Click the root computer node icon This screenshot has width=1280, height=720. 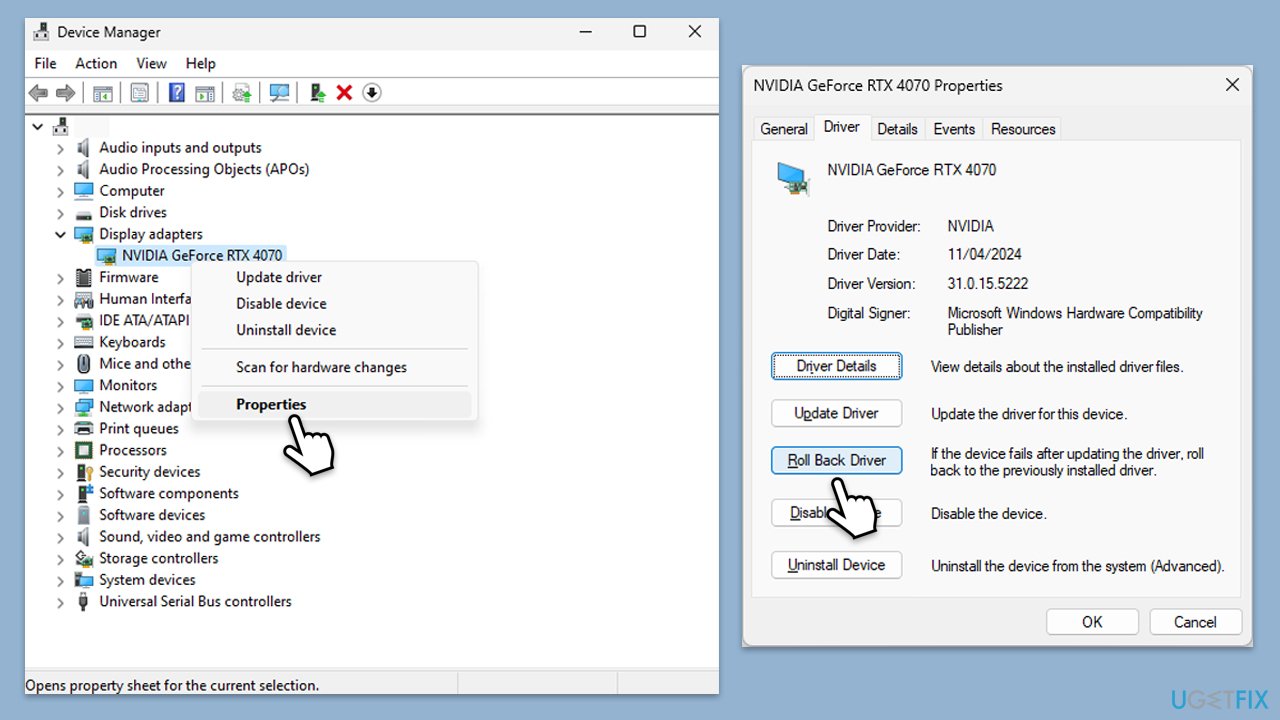[60, 126]
